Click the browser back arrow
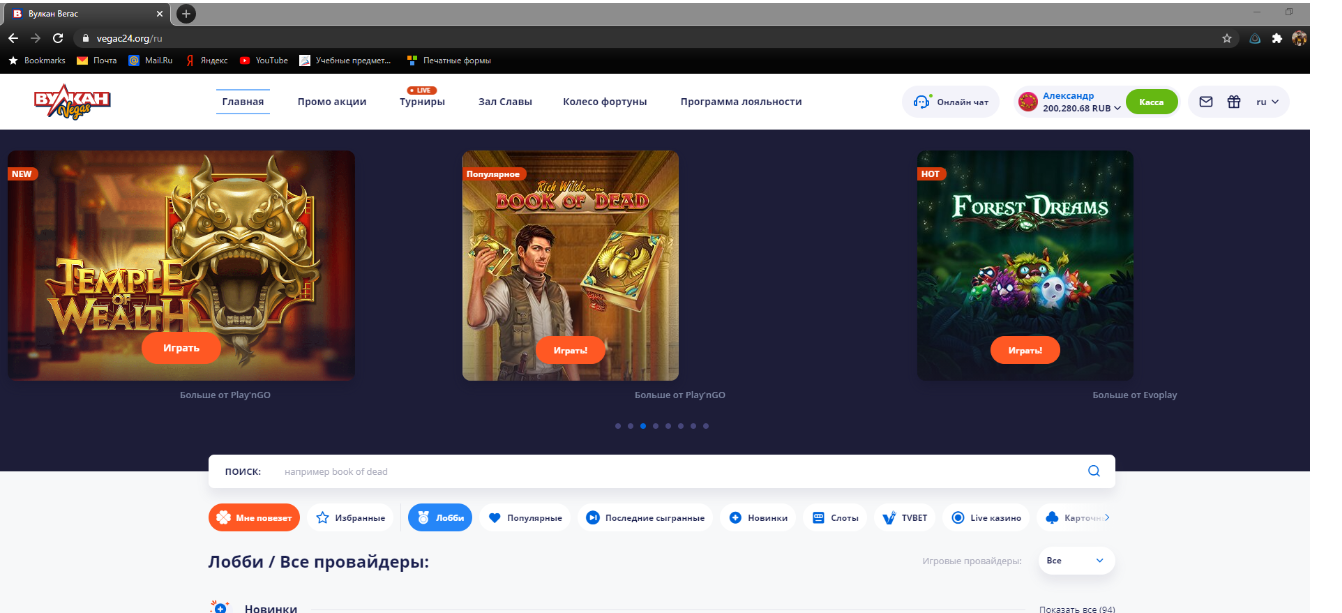Image resolution: width=1342 pixels, height=613 pixels. (x=13, y=38)
